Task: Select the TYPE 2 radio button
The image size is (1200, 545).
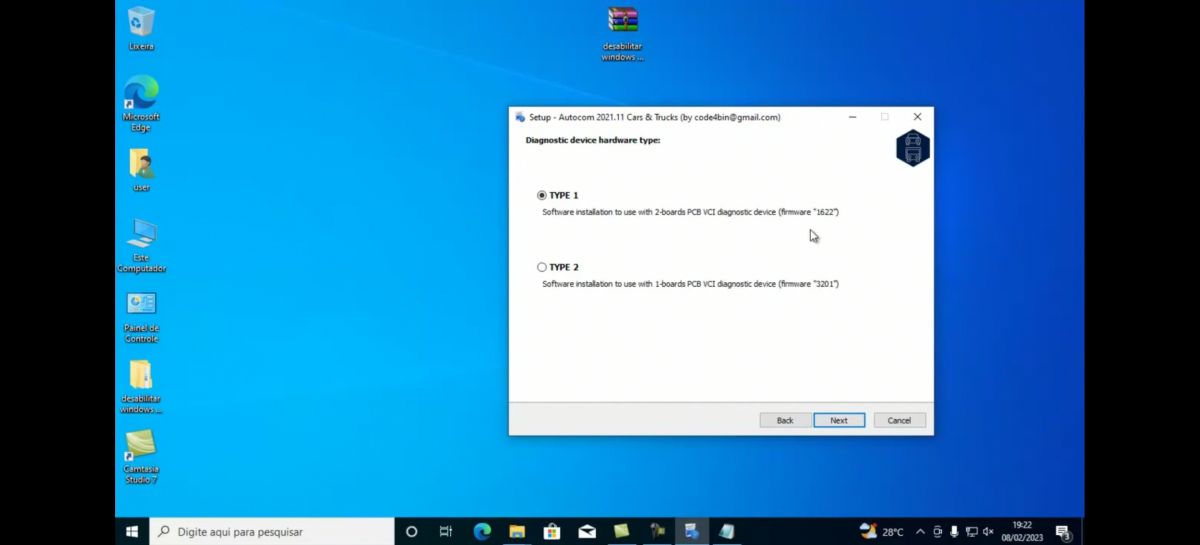Action: tap(542, 267)
